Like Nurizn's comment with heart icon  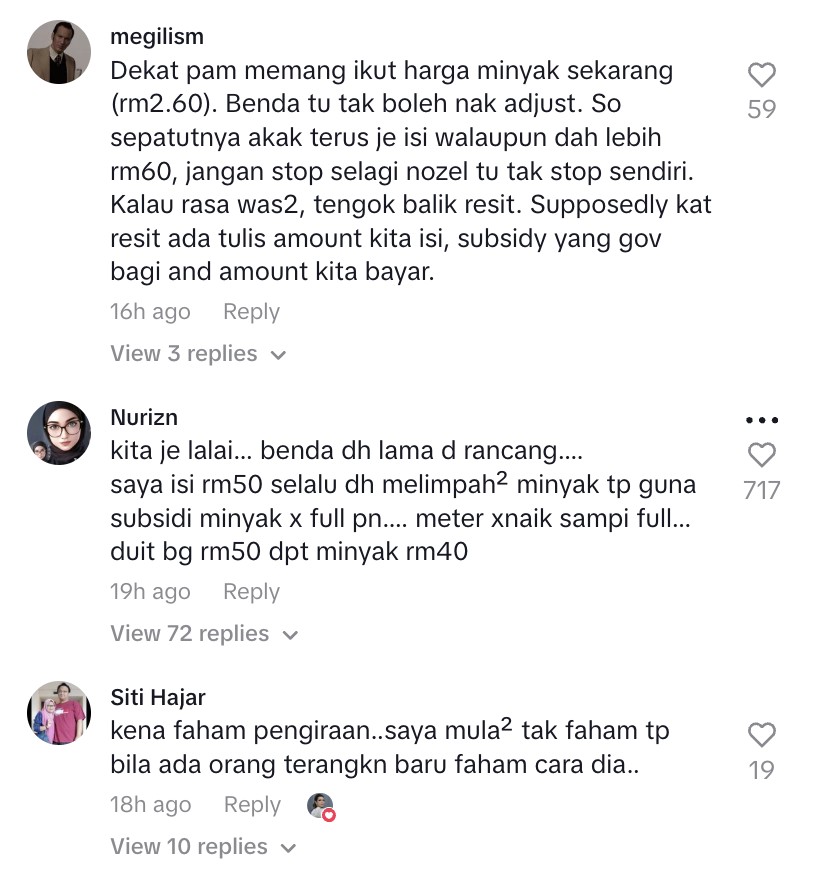pyautogui.click(x=761, y=455)
